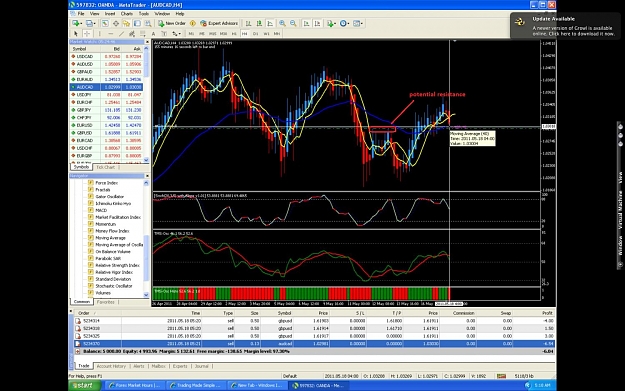Select the crosshair tool

coord(87,34)
